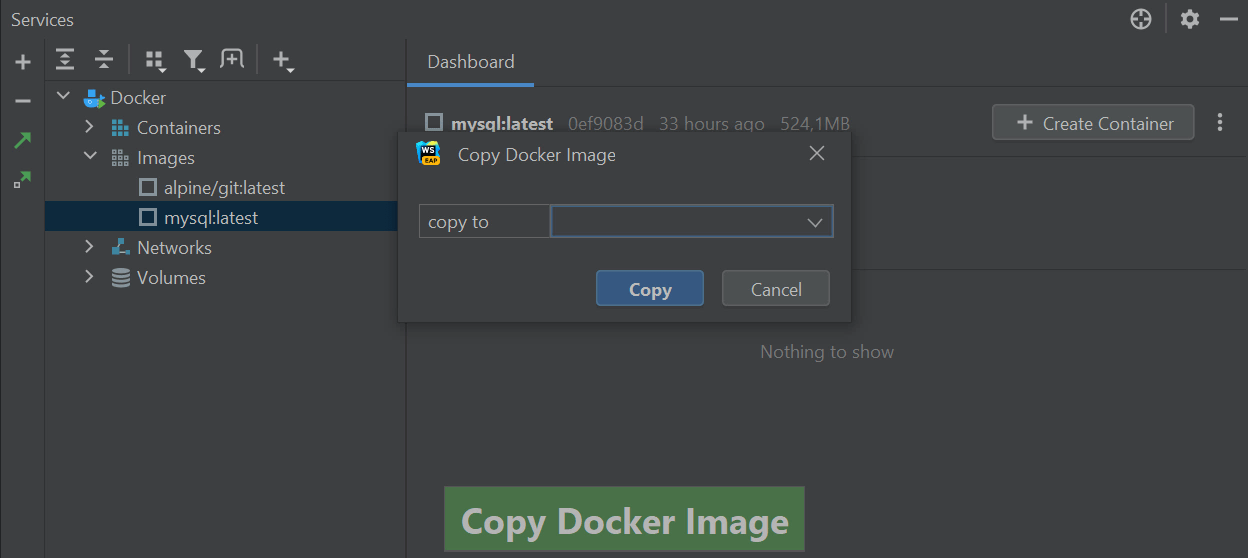This screenshot has width=1248, height=558.
Task: Expand the Containers tree node
Action: point(89,127)
